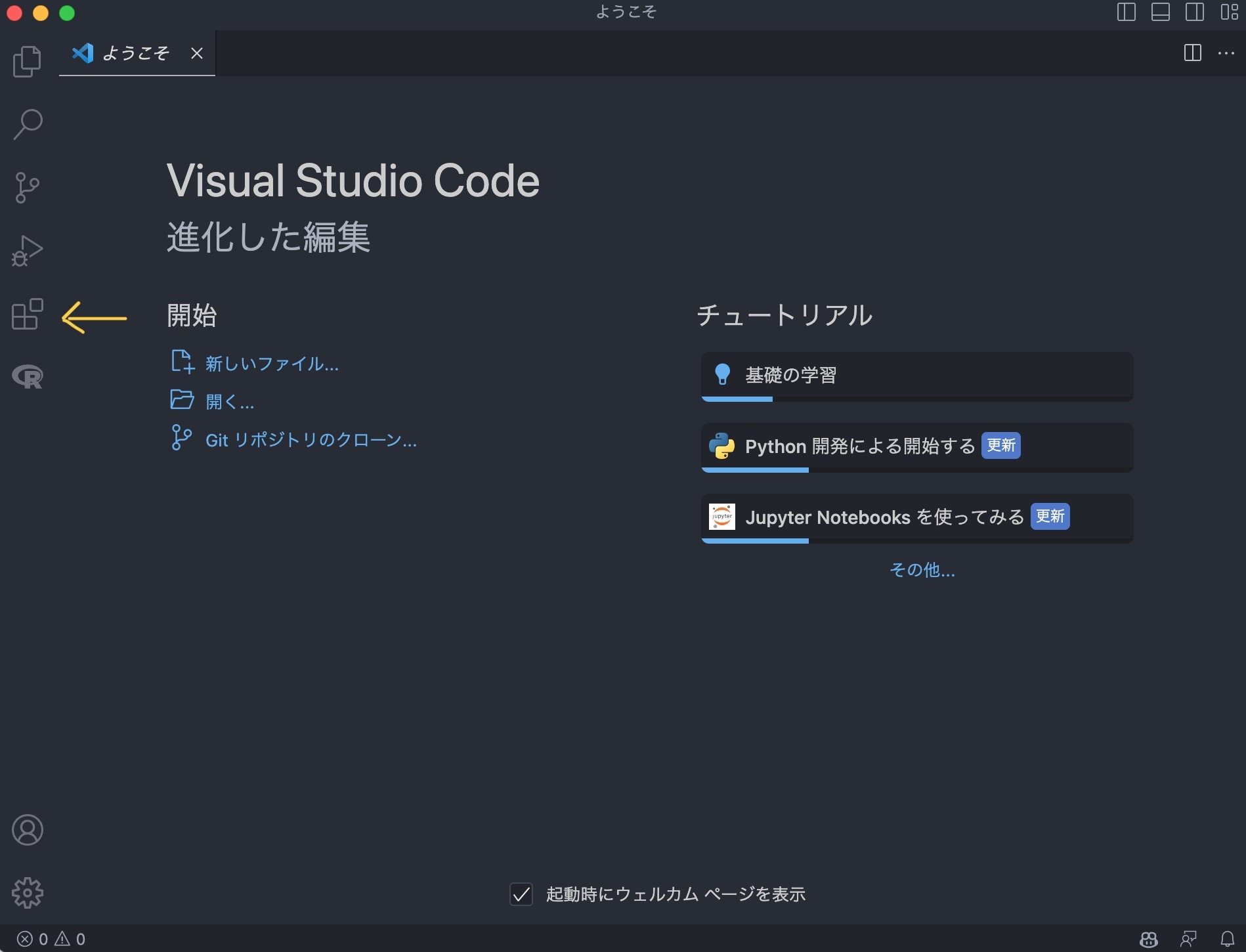Open the Run and Debug view

pyautogui.click(x=27, y=251)
